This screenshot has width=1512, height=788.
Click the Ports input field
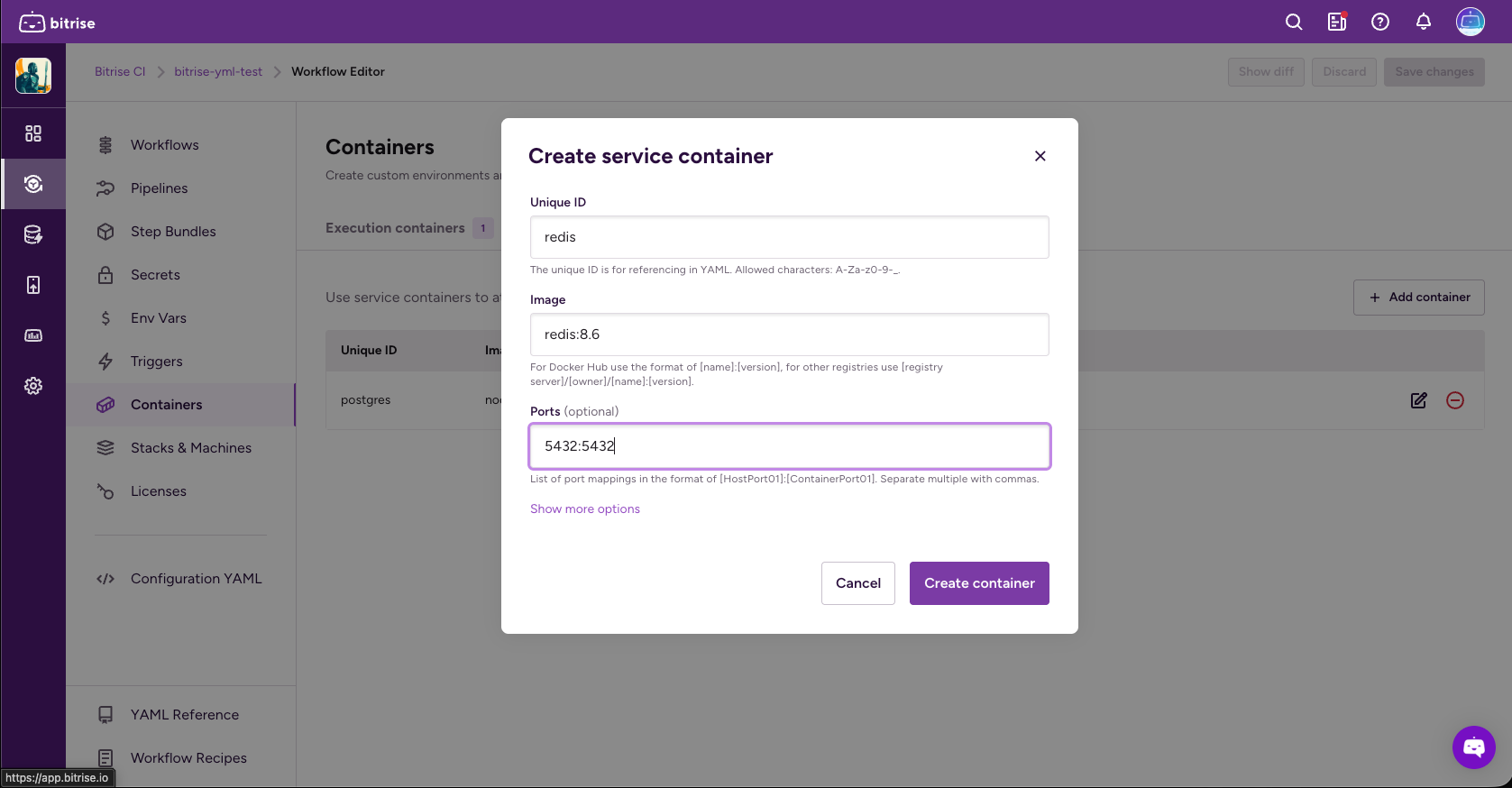789,446
